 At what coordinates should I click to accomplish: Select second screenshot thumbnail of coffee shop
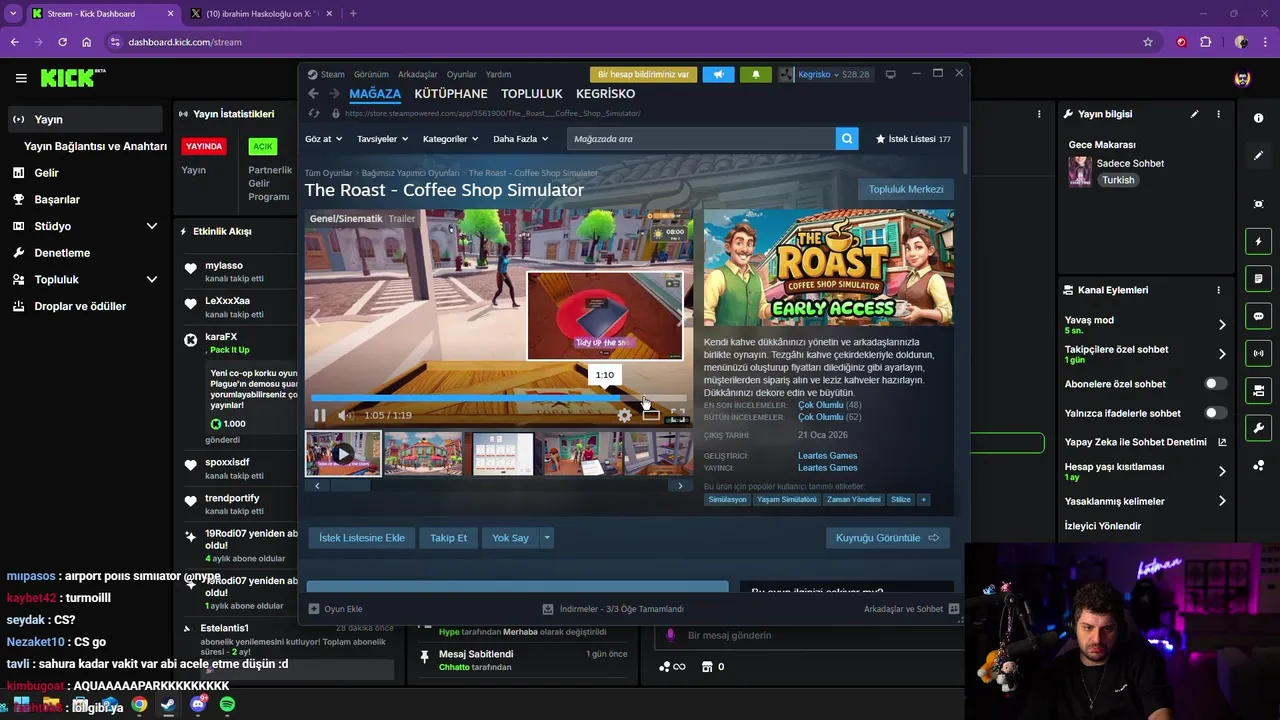423,454
